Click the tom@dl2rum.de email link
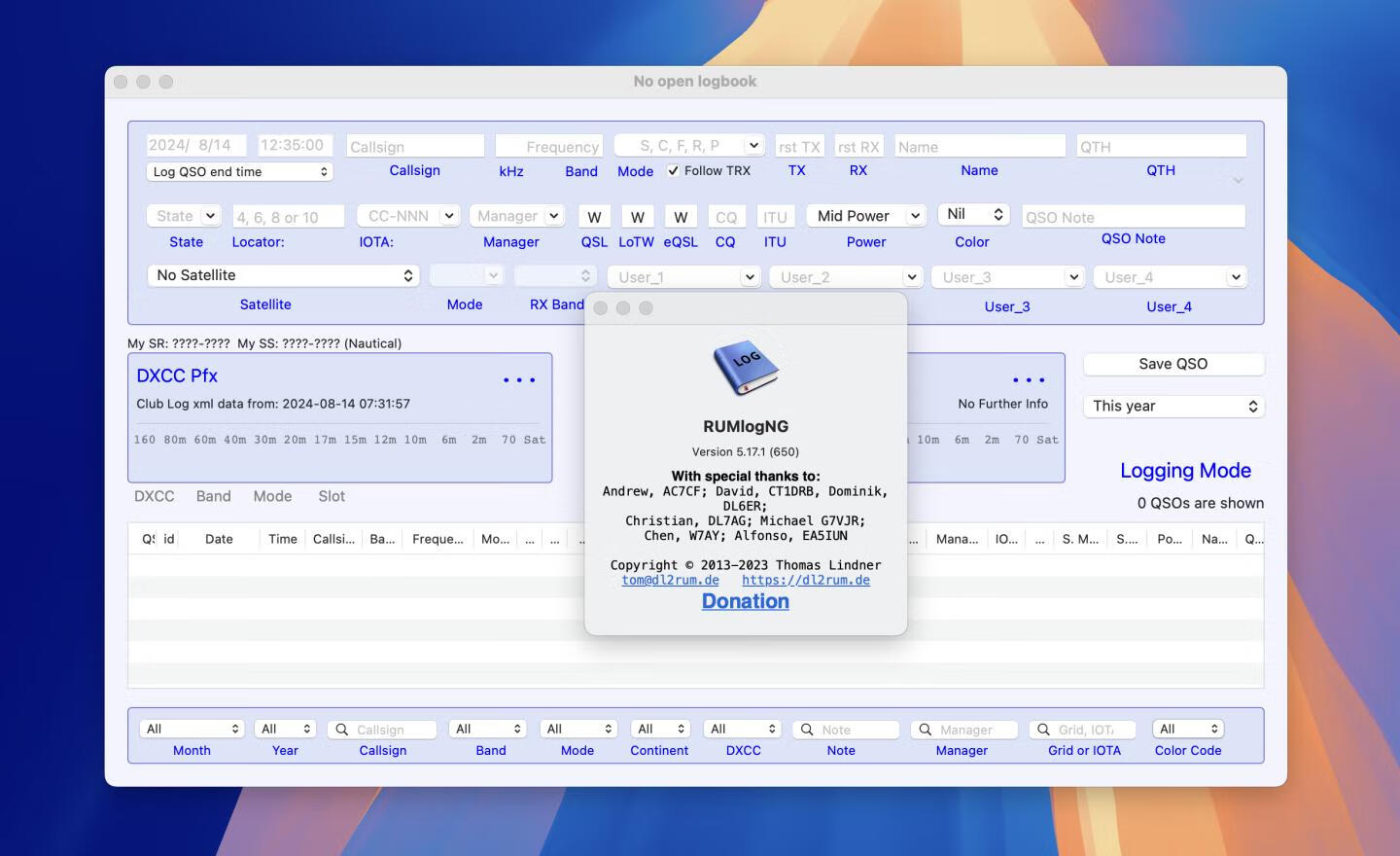The width and height of the screenshot is (1400, 856). coord(671,580)
